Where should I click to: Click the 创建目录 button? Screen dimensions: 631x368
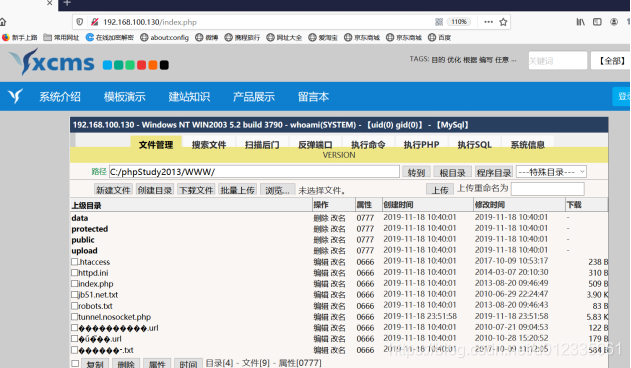(155, 190)
